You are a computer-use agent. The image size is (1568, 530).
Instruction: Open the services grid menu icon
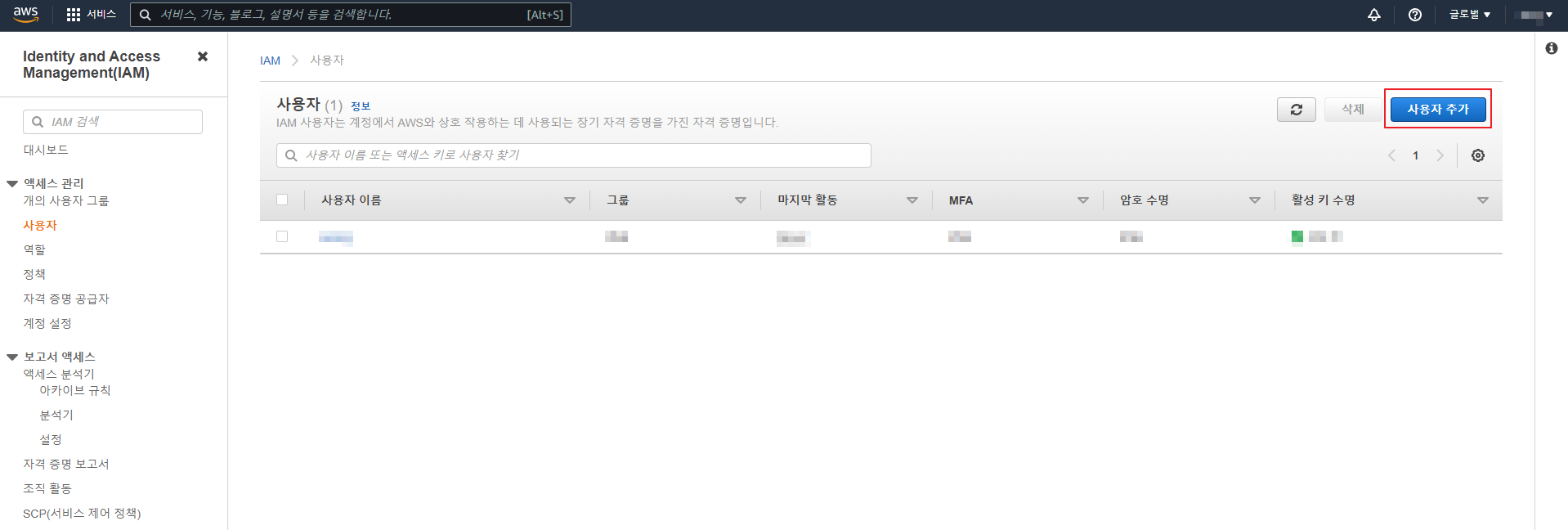[74, 15]
